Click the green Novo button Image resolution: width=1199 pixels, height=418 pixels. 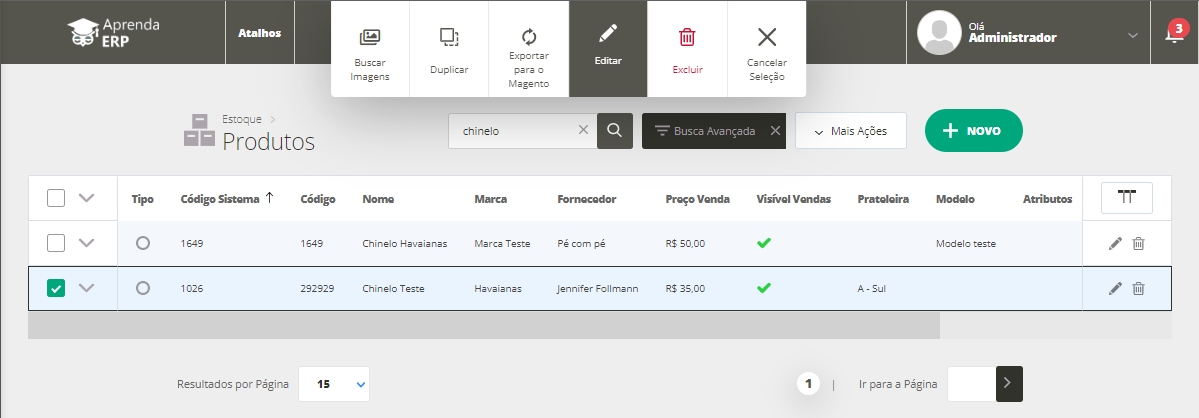coord(973,131)
